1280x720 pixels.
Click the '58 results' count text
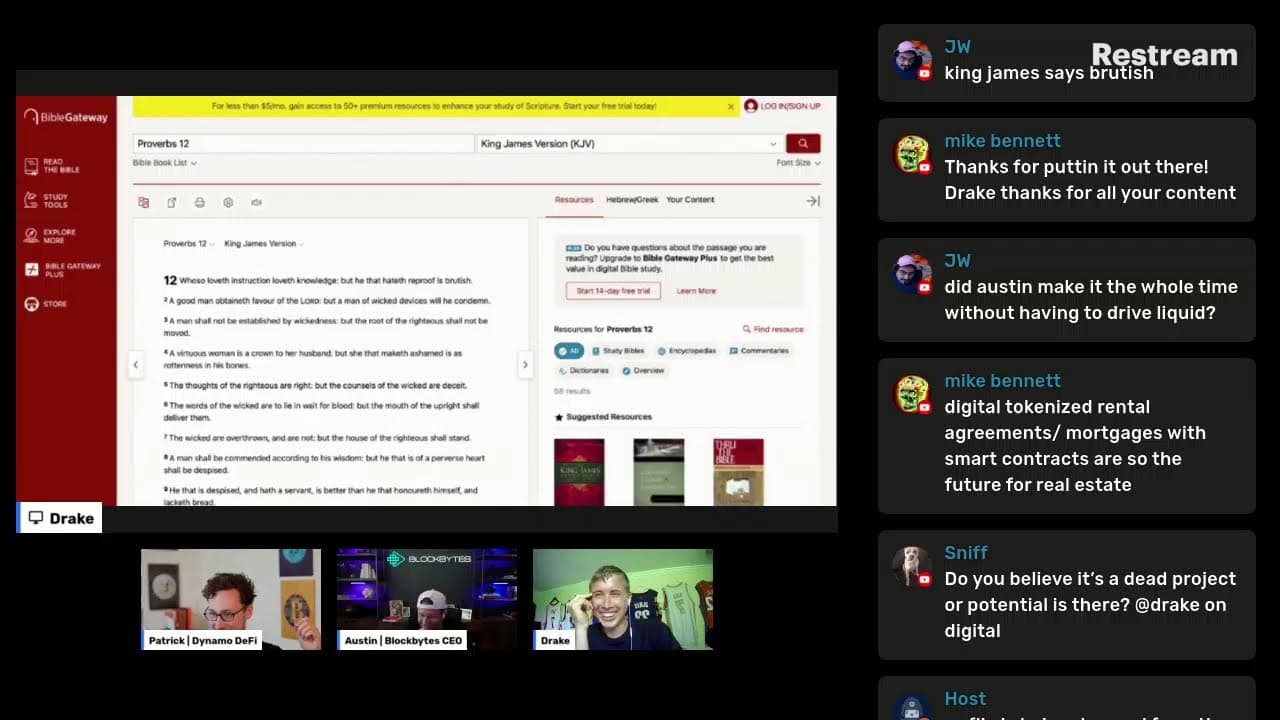click(572, 391)
